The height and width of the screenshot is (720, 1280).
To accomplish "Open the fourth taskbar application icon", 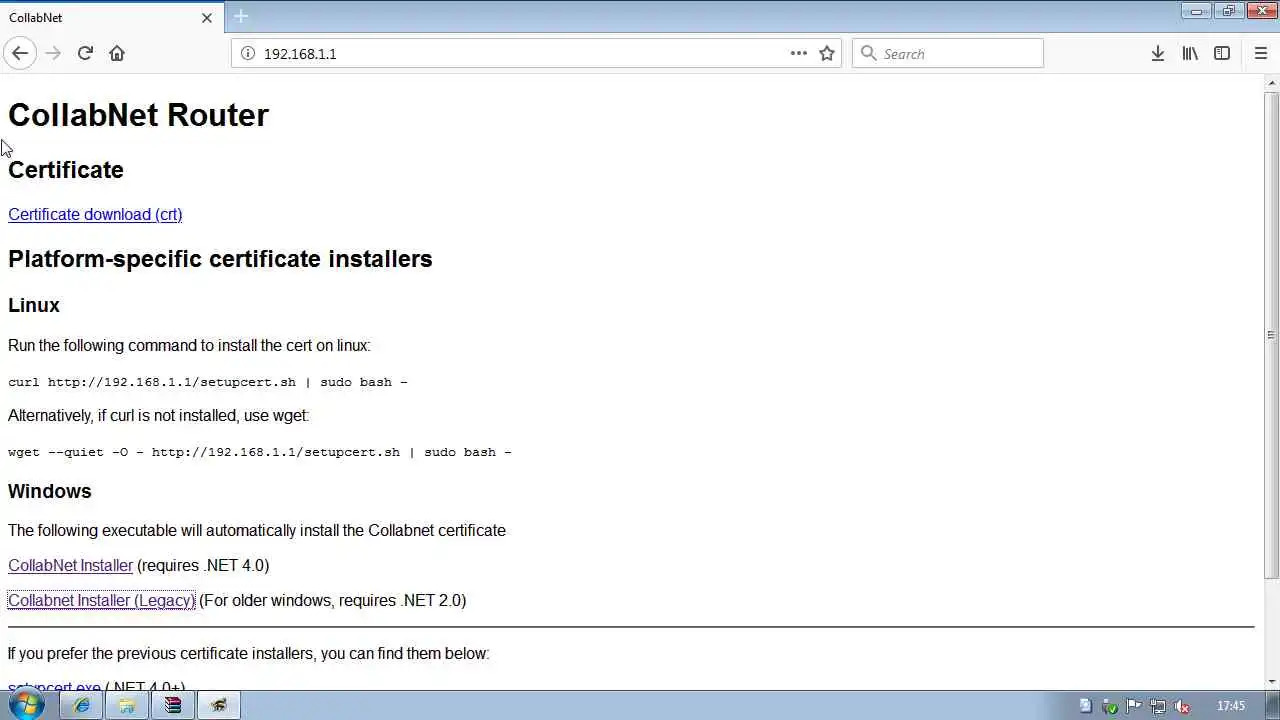I will (x=219, y=705).
